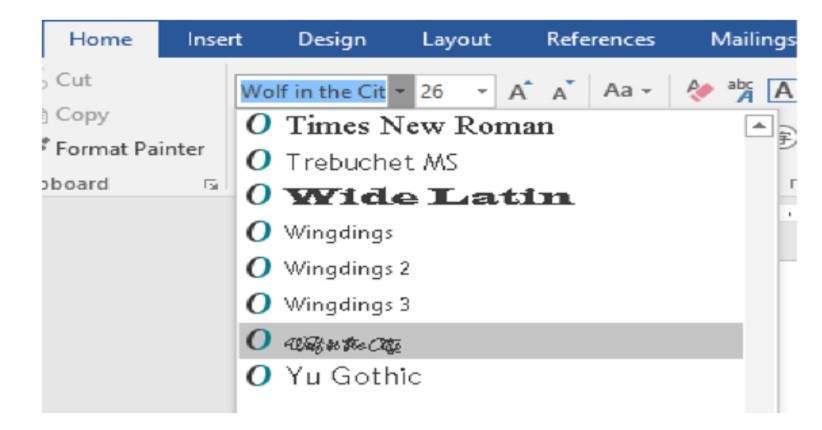Screen dimensions: 822x430
Task: Open the References tab
Action: 600,40
